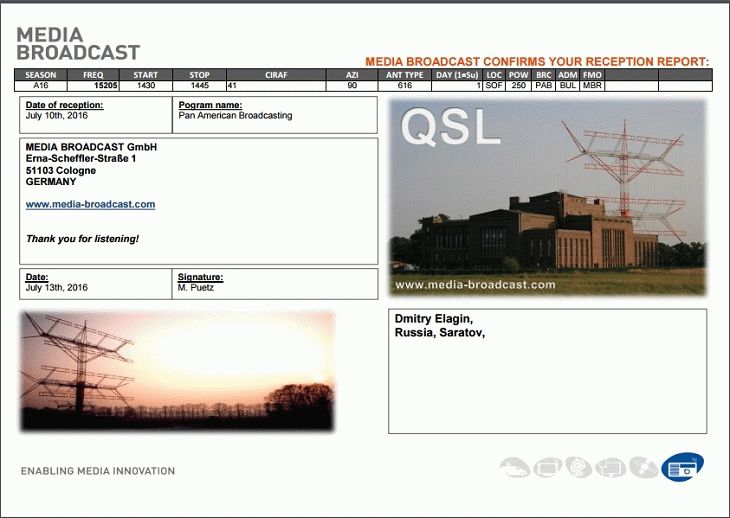
Task: Select the CIRAF column header
Action: (x=276, y=74)
